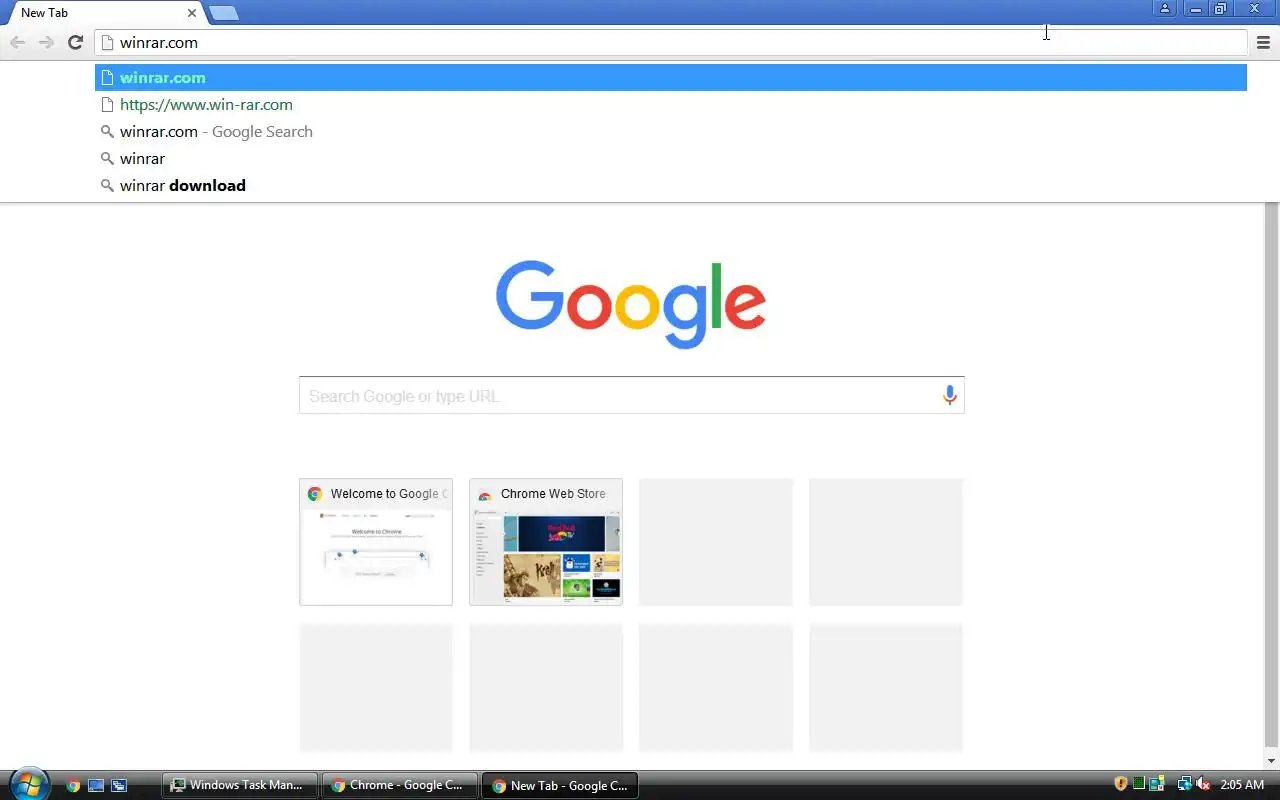Open the Chrome Web Store thumbnail
Image resolution: width=1280 pixels, height=800 pixels.
(546, 542)
